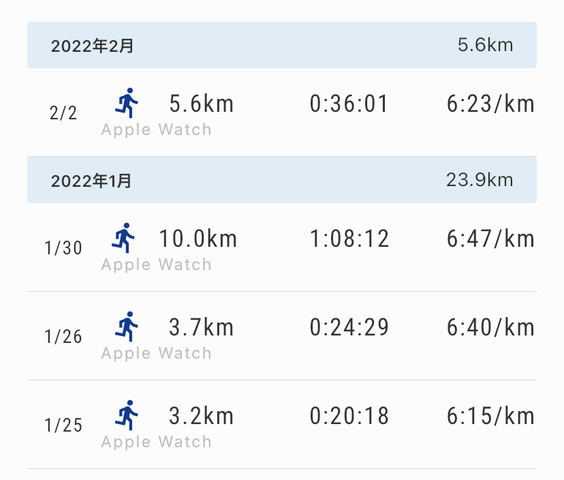Tap the running icon for 2/2
Screen dimensions: 564x480
[x=126, y=103]
